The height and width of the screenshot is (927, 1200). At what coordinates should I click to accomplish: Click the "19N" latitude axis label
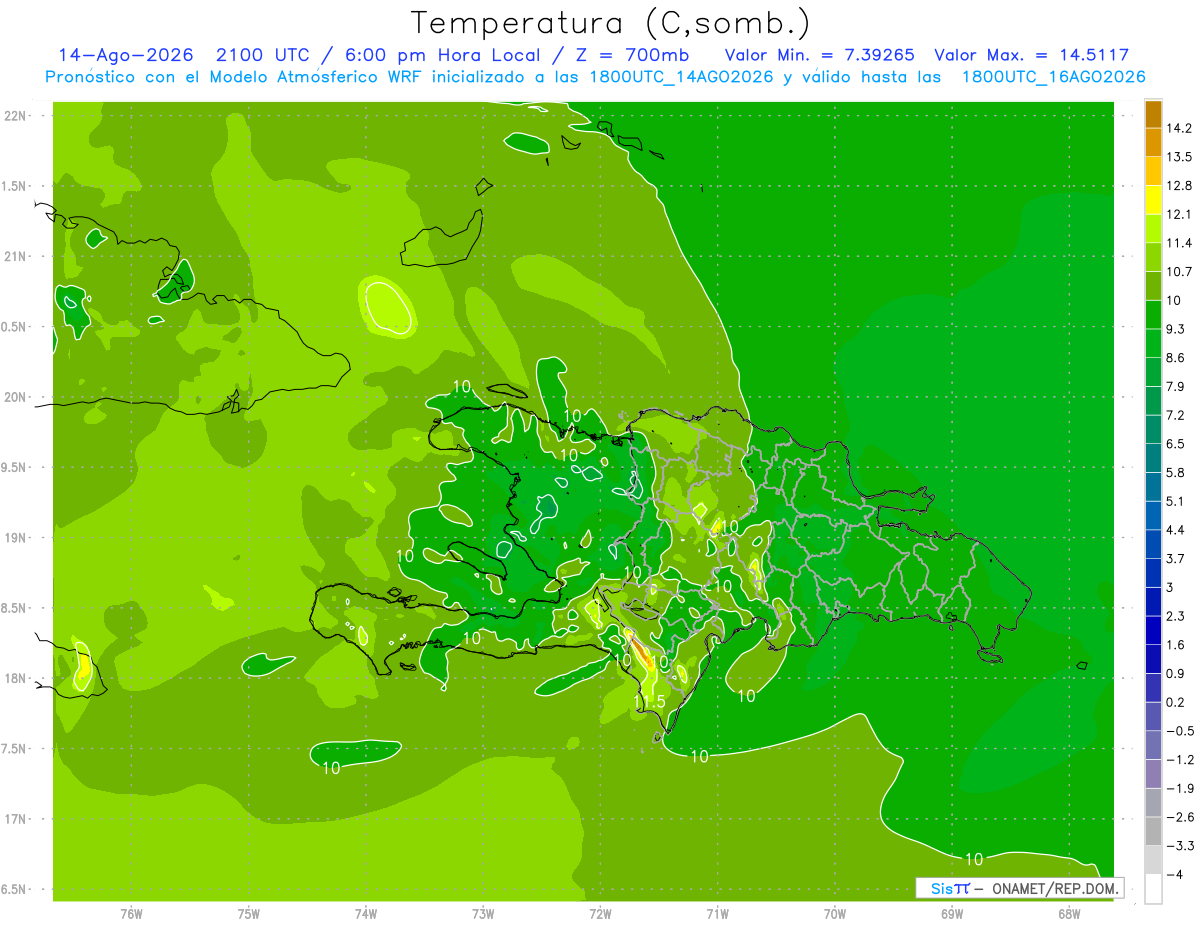(x=15, y=539)
